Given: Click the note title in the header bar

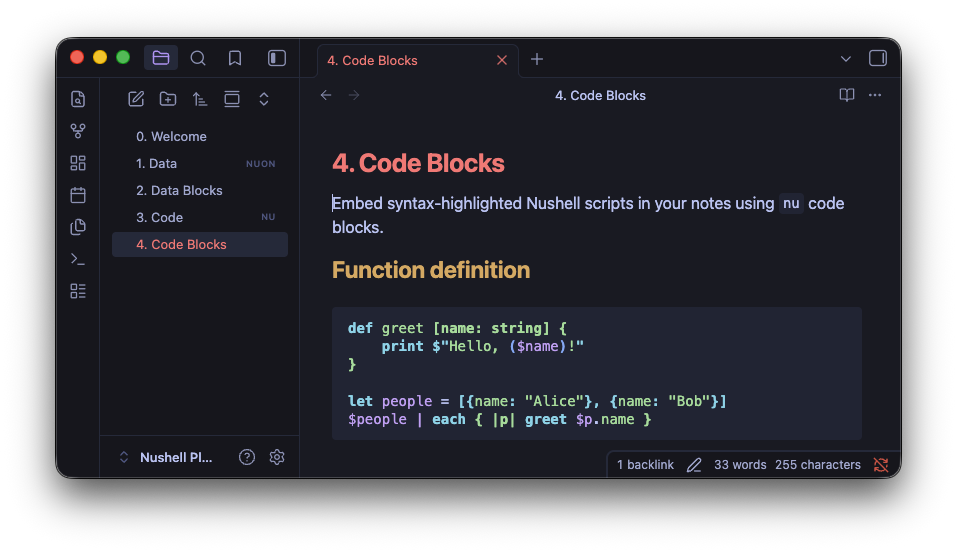Looking at the screenshot, I should click(x=600, y=95).
